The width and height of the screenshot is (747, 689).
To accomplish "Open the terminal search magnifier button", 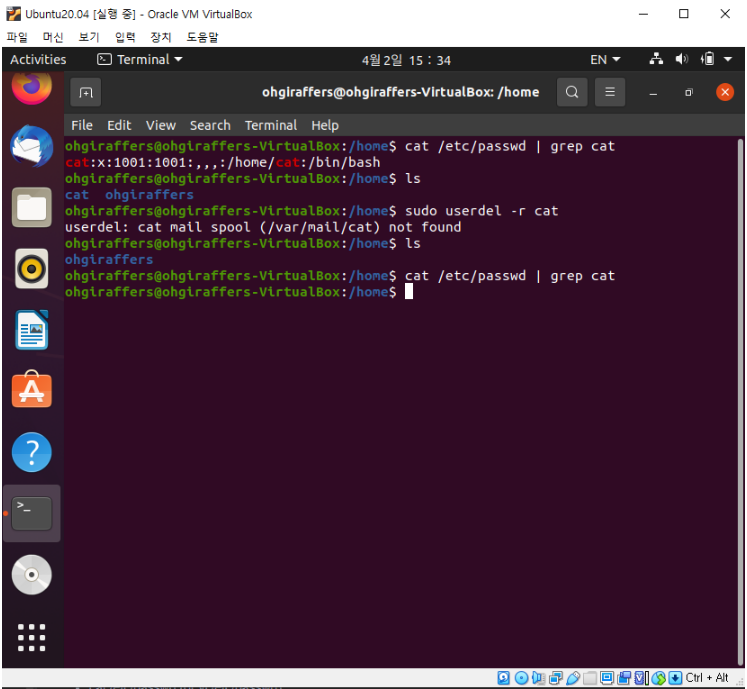I will coord(572,92).
